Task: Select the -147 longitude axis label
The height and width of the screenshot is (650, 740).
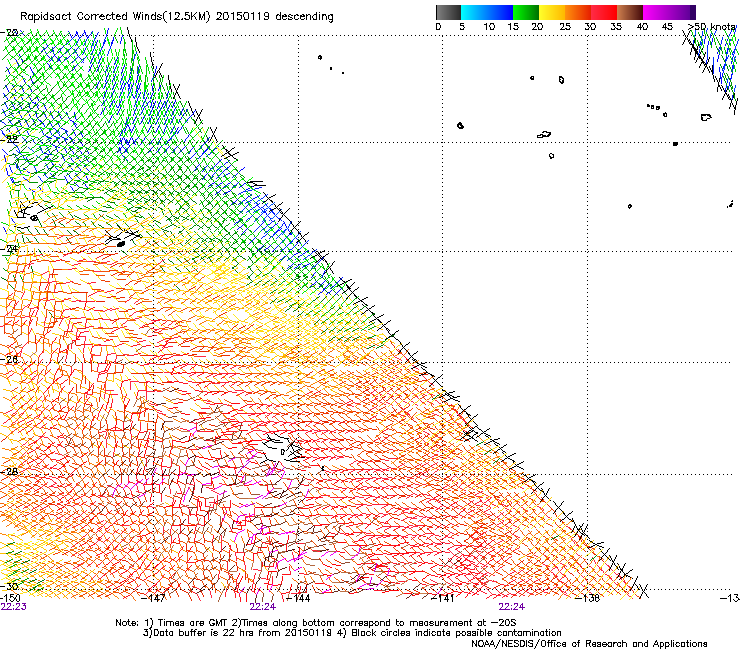Action: click(x=153, y=598)
